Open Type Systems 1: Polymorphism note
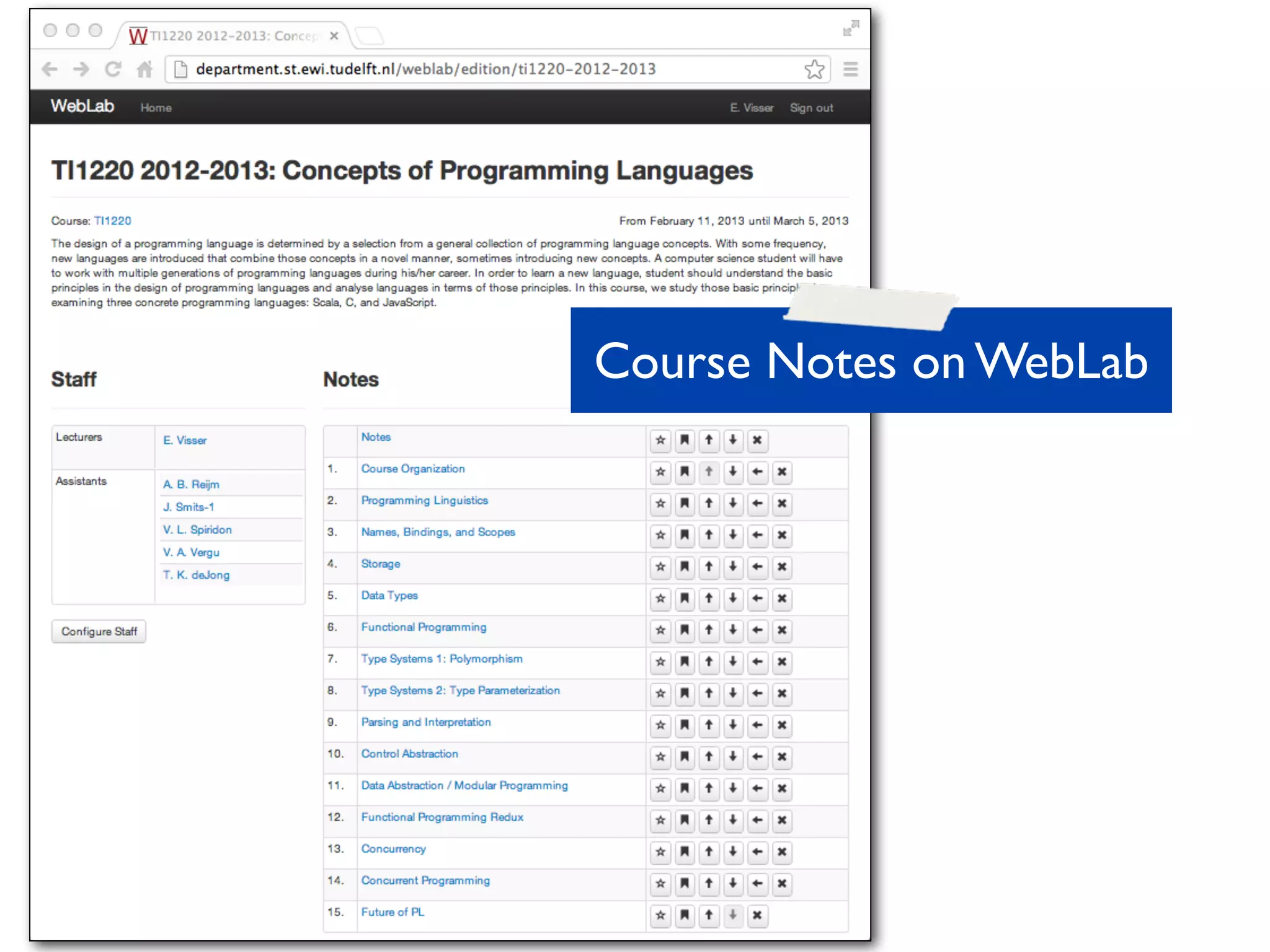The image size is (1270, 952). 442,659
